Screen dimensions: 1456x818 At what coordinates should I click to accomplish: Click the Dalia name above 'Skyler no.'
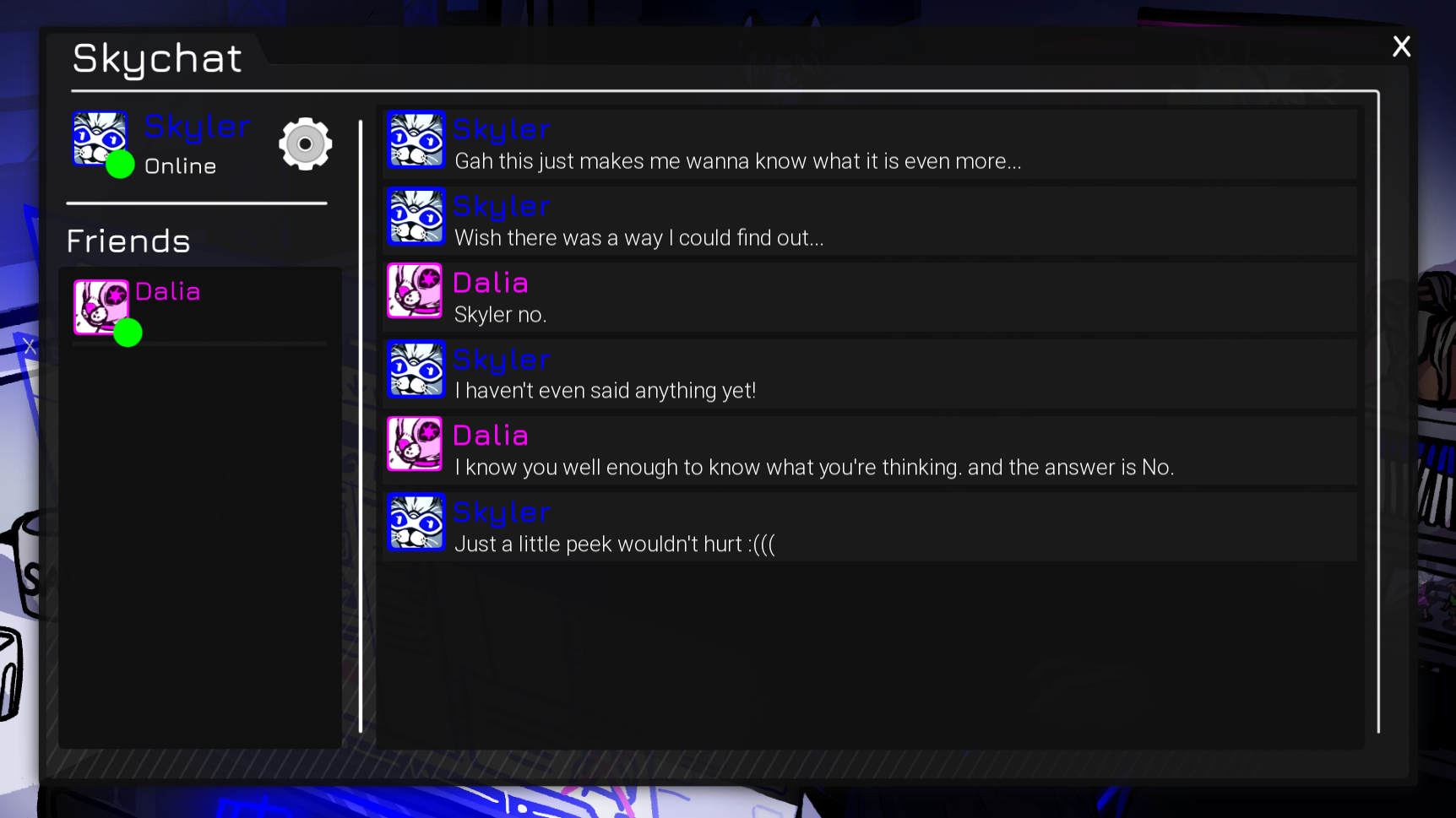tap(491, 283)
